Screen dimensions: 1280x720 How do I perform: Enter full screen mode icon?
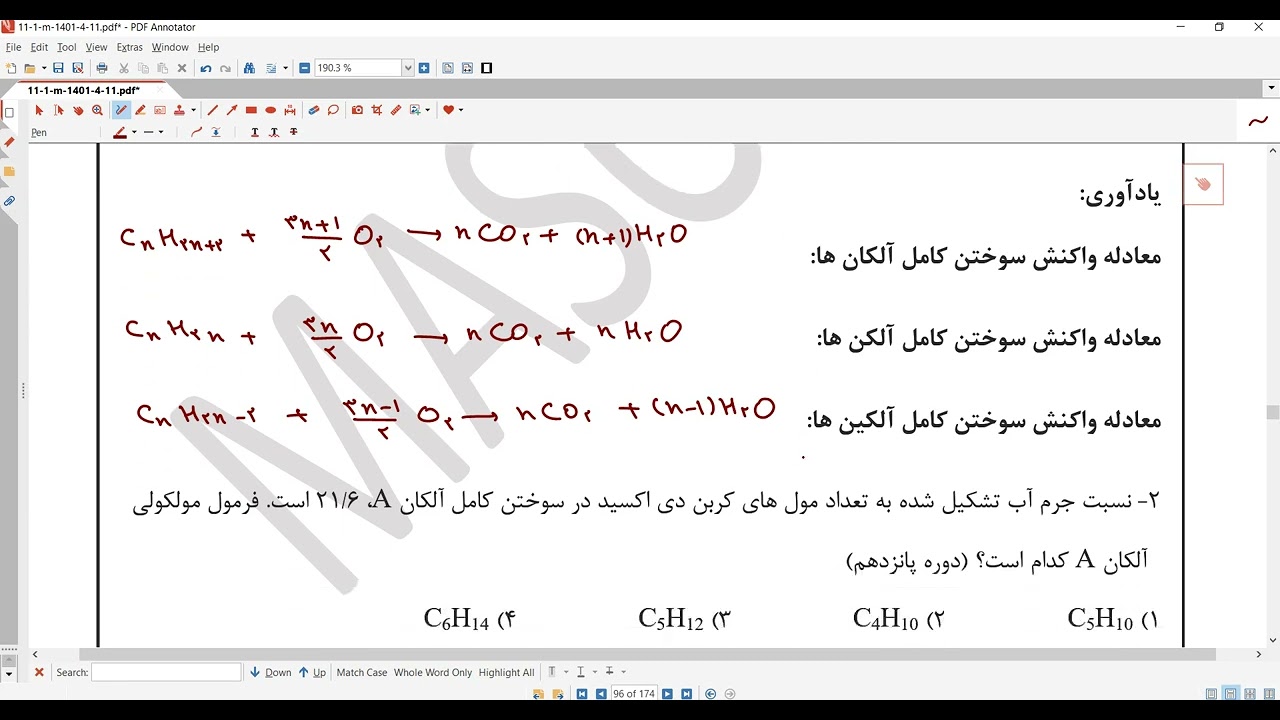tap(486, 68)
